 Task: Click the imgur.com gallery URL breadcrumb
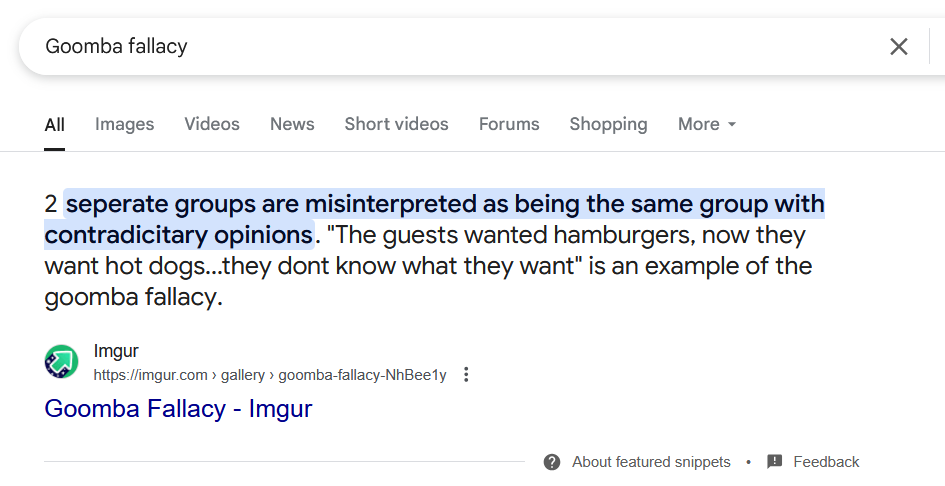270,375
